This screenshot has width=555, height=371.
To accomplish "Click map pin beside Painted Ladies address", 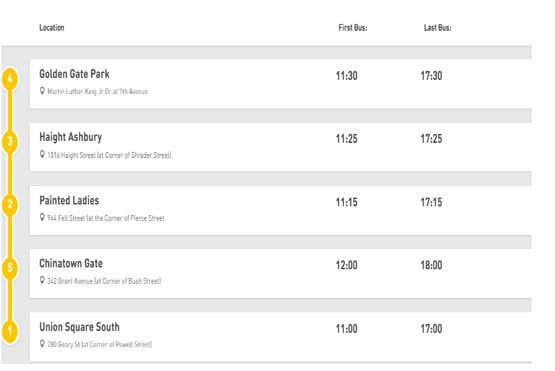I will tap(42, 217).
